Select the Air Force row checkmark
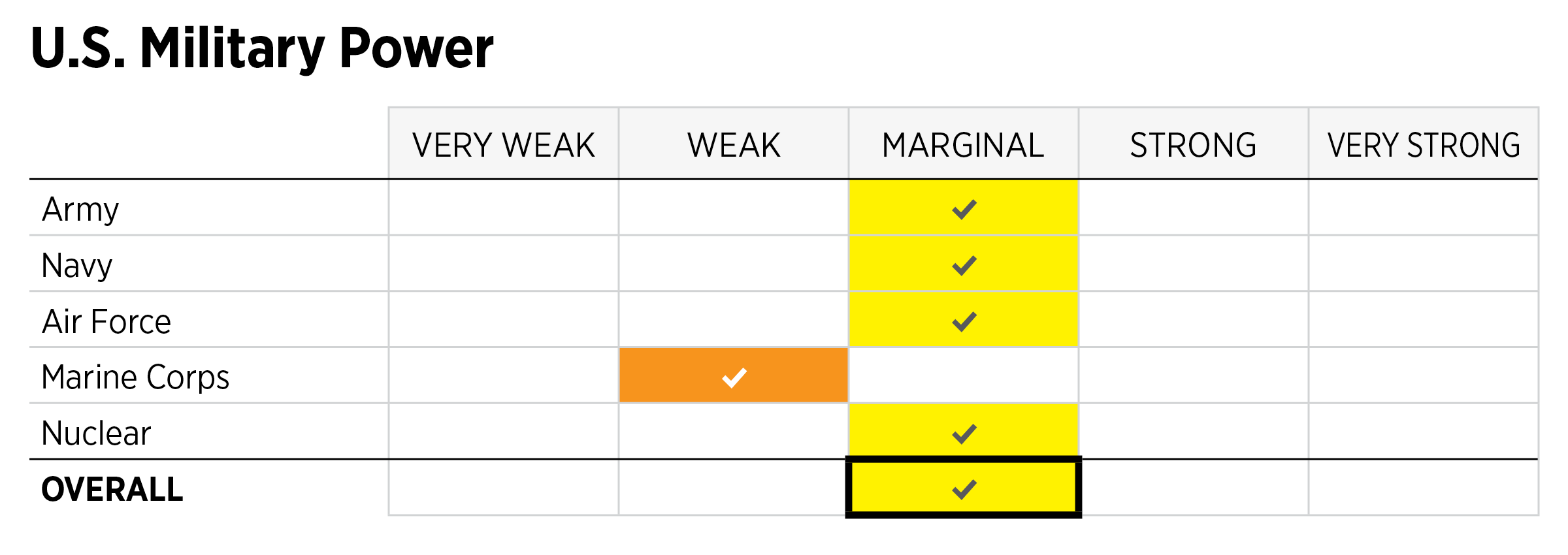The height and width of the screenshot is (555, 1568). tap(964, 322)
